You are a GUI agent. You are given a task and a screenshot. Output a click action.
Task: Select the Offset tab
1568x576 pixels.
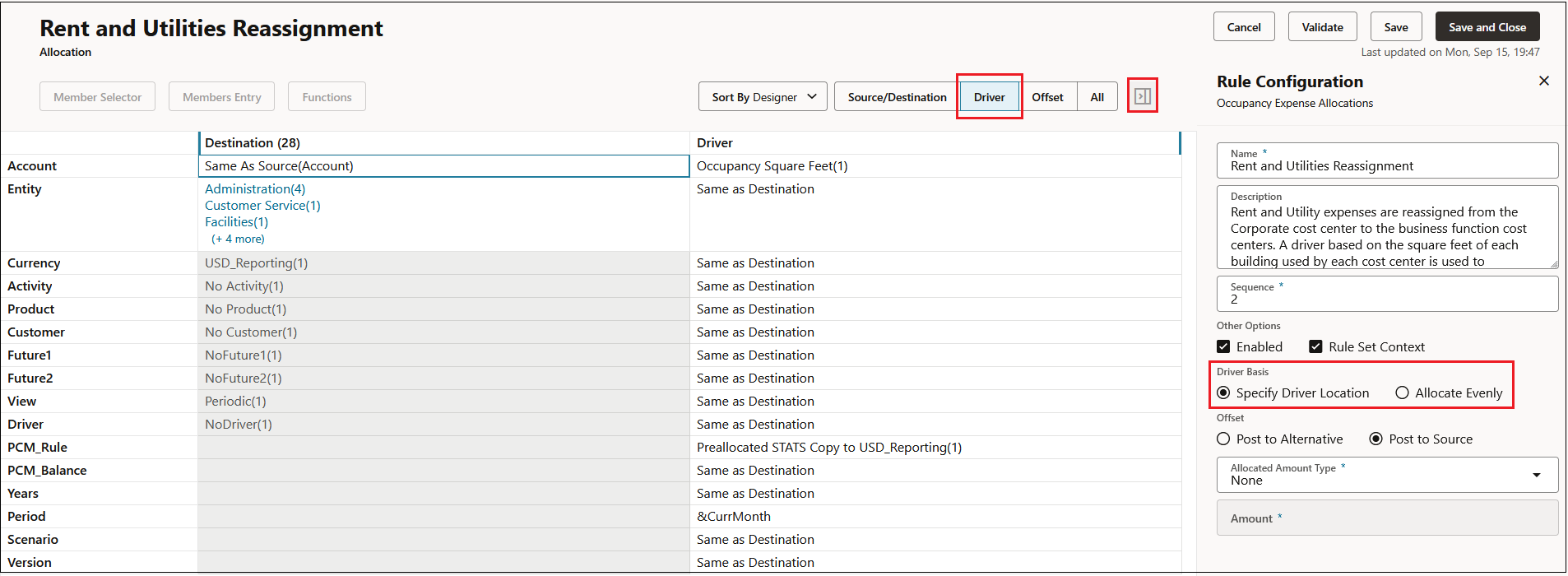click(x=1047, y=97)
